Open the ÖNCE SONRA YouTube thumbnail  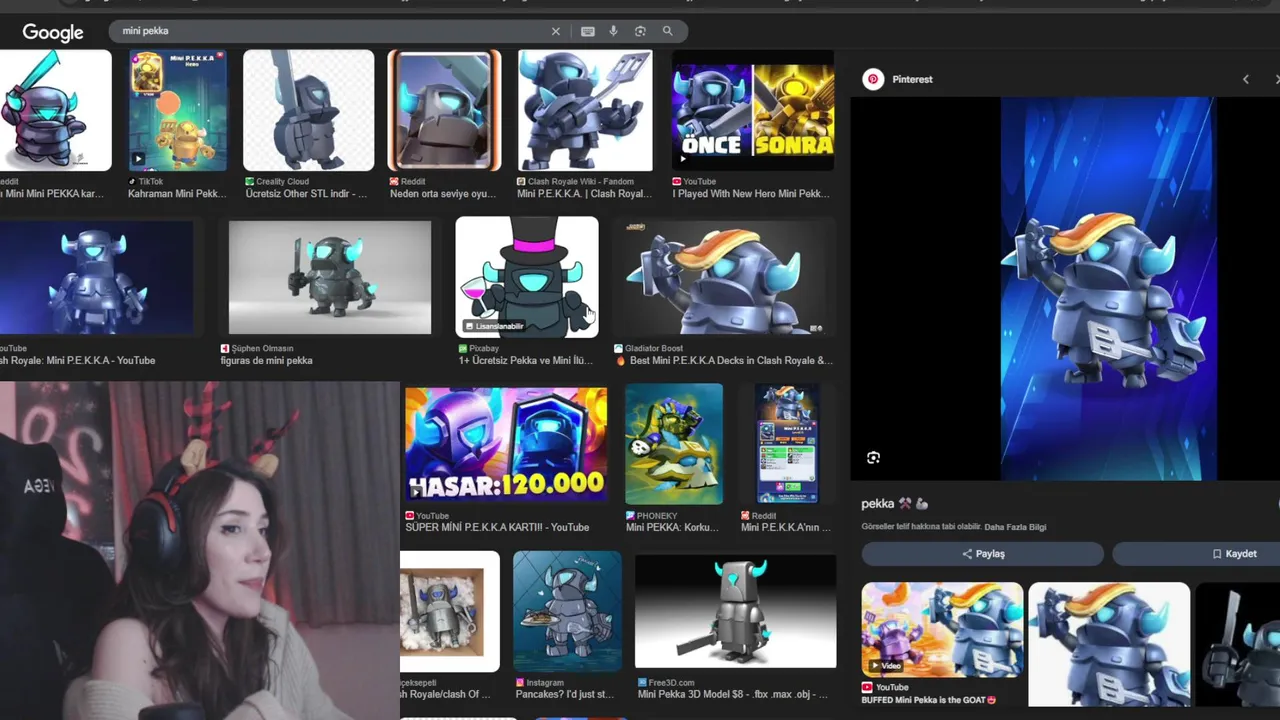pos(753,111)
